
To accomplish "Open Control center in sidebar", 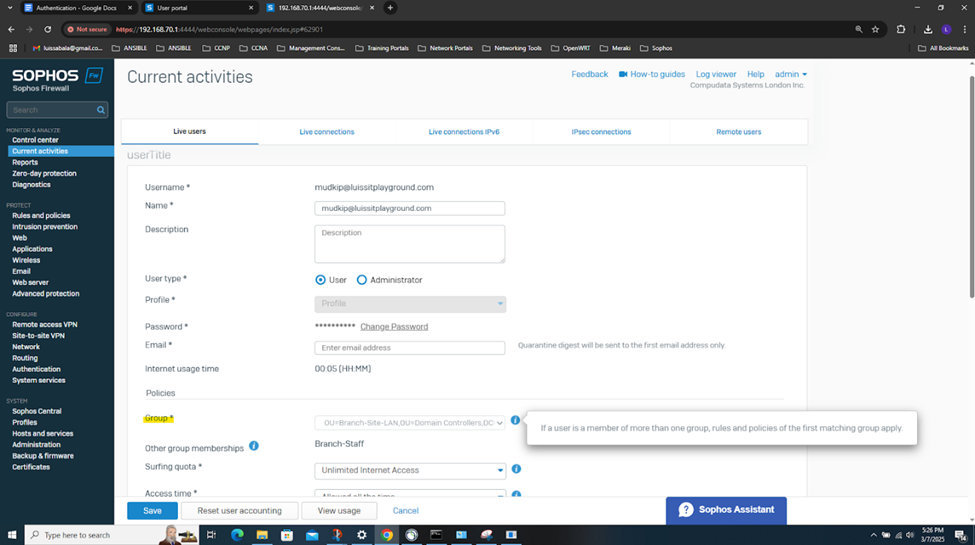I will click(35, 140).
